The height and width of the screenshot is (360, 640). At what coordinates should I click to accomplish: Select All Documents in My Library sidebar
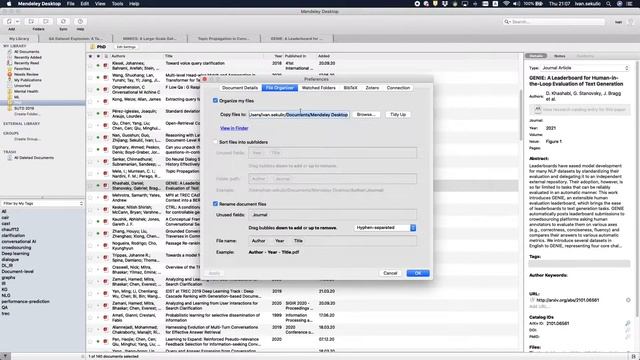[x=27, y=52]
